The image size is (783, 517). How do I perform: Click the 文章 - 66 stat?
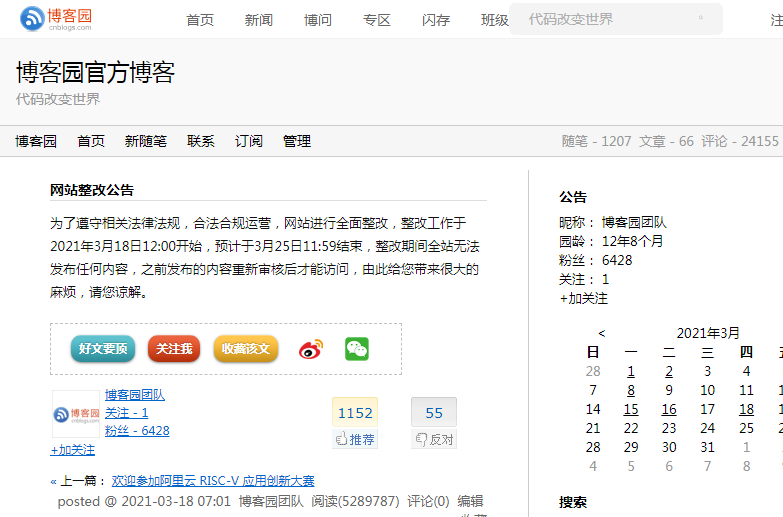click(666, 141)
